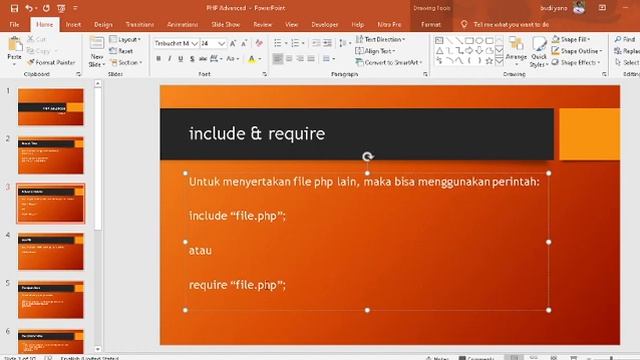This screenshot has height=360, width=640.
Task: Open the font name dropdown
Action: (195, 43)
